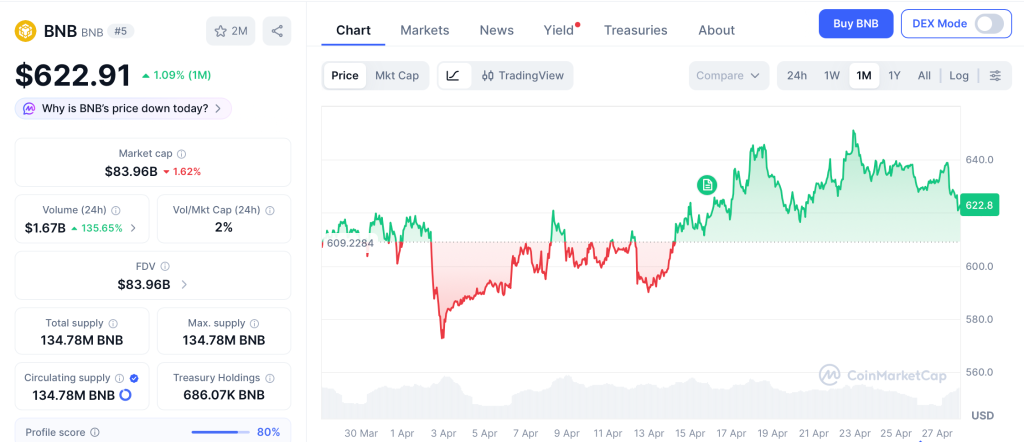Open chart settings sliders icon
1024x442 pixels.
coord(995,76)
